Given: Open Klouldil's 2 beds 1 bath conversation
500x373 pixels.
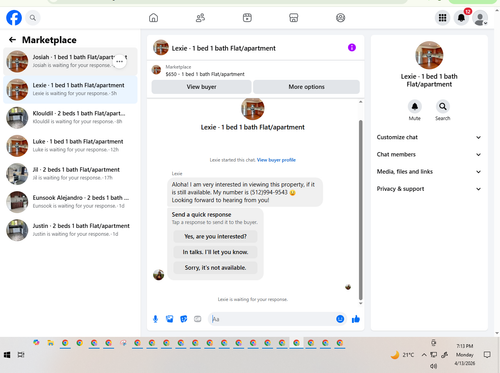Looking at the screenshot, I should click(70, 117).
